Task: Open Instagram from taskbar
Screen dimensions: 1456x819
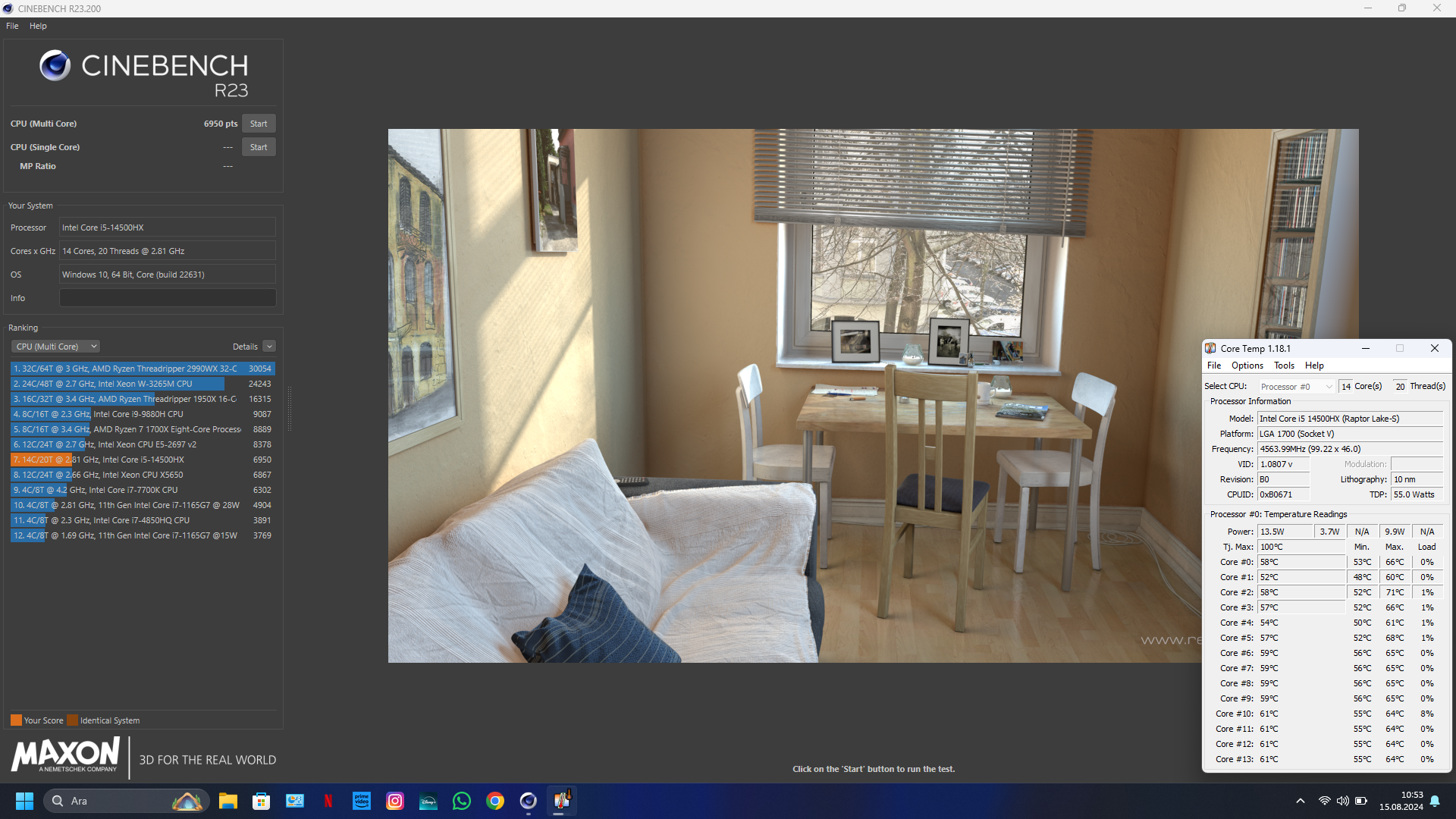Action: 395,801
